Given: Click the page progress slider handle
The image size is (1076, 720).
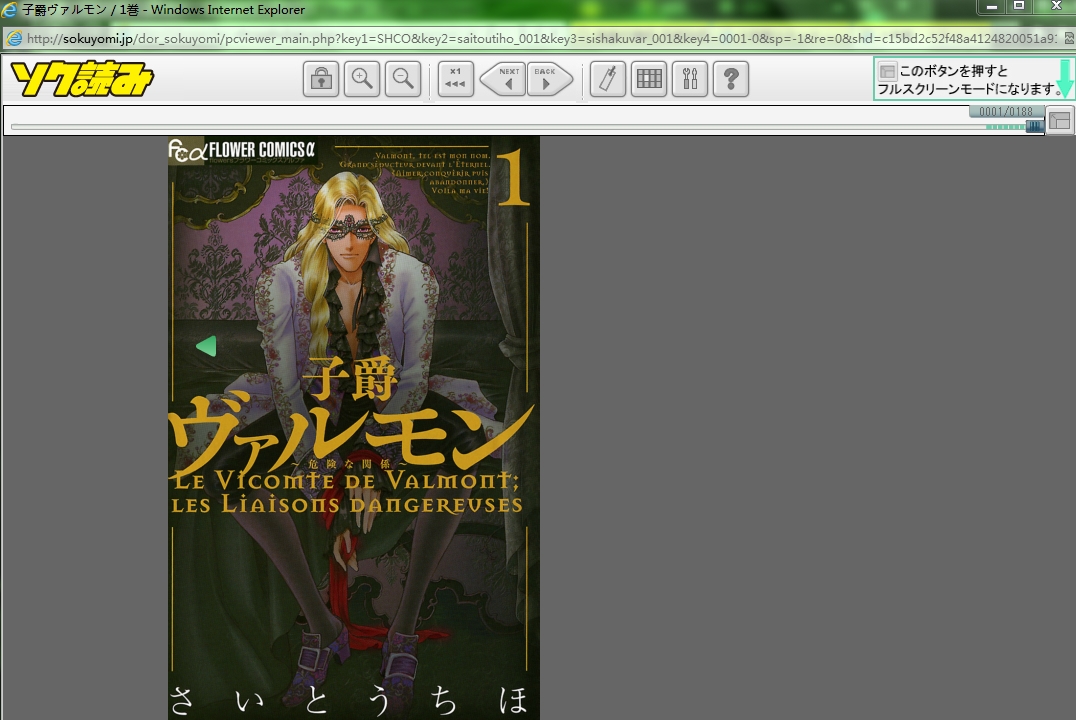Looking at the screenshot, I should point(1034,126).
